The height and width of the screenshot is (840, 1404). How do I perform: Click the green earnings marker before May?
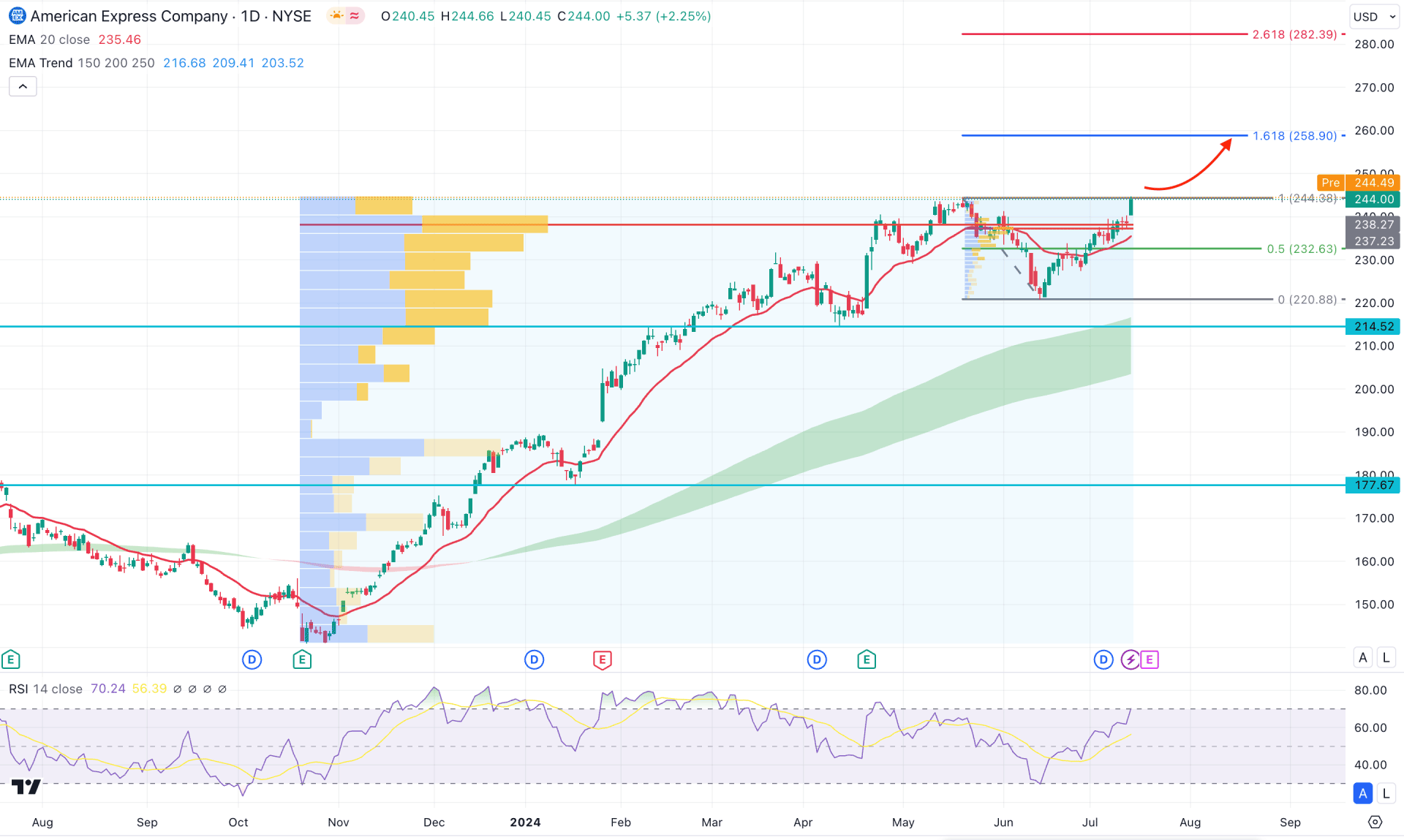pos(867,660)
